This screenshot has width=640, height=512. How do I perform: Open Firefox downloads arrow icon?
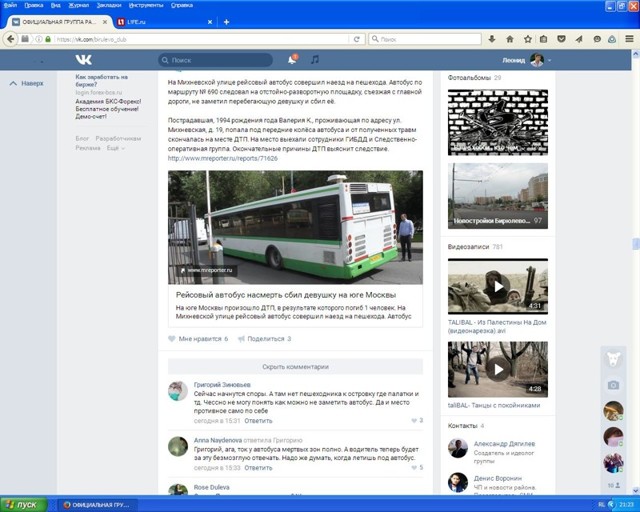492,39
